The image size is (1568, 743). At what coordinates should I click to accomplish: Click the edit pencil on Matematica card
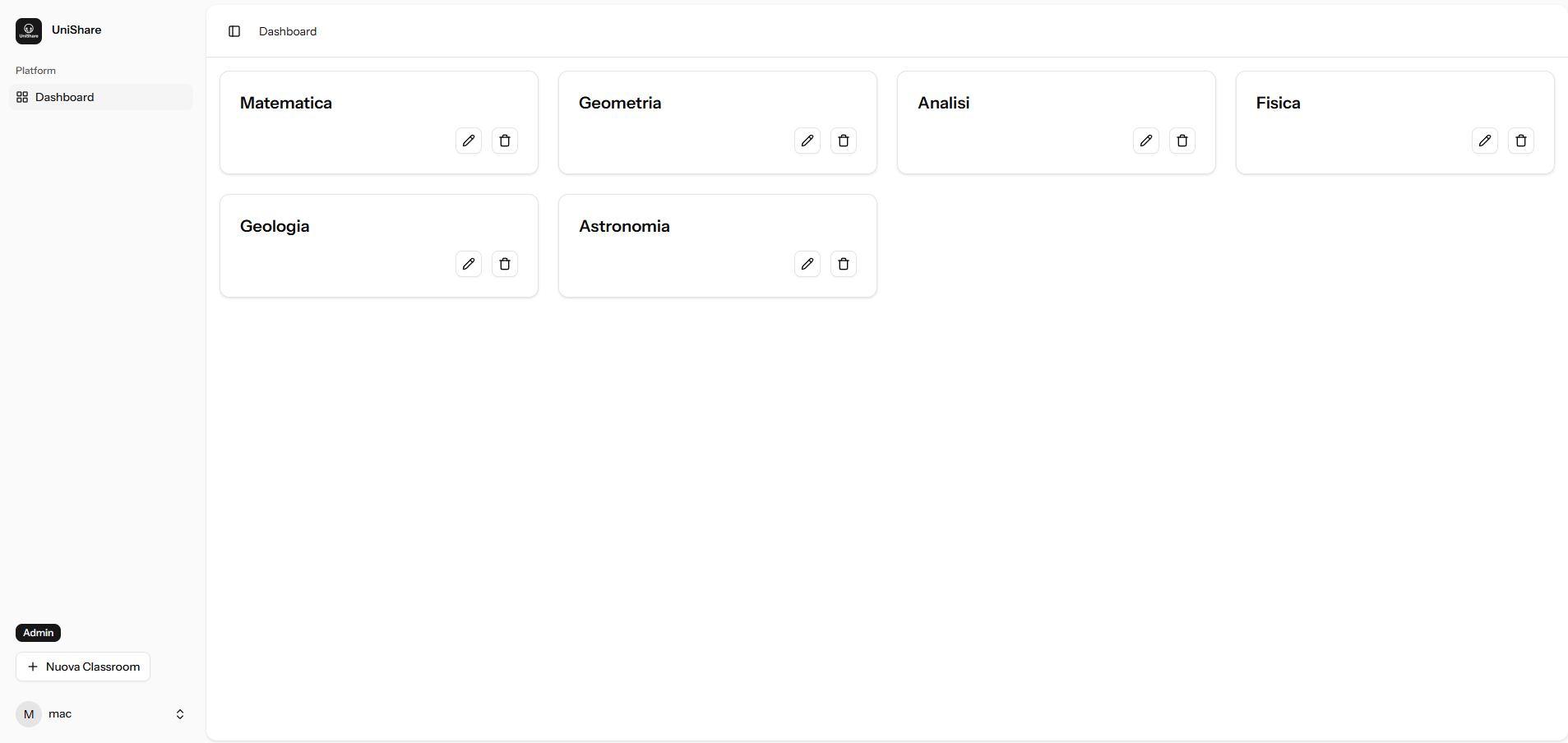[469, 141]
